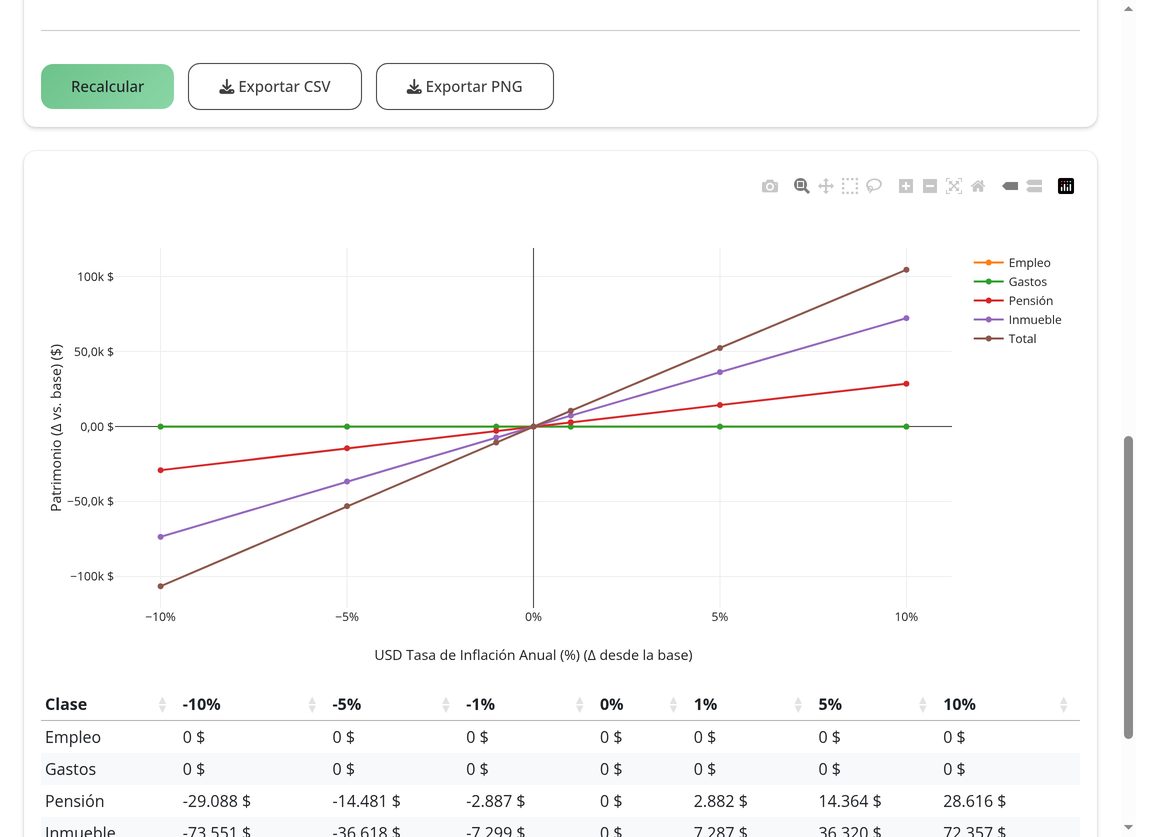
Task: Select the 2.882 $ table cell
Action: 721,801
